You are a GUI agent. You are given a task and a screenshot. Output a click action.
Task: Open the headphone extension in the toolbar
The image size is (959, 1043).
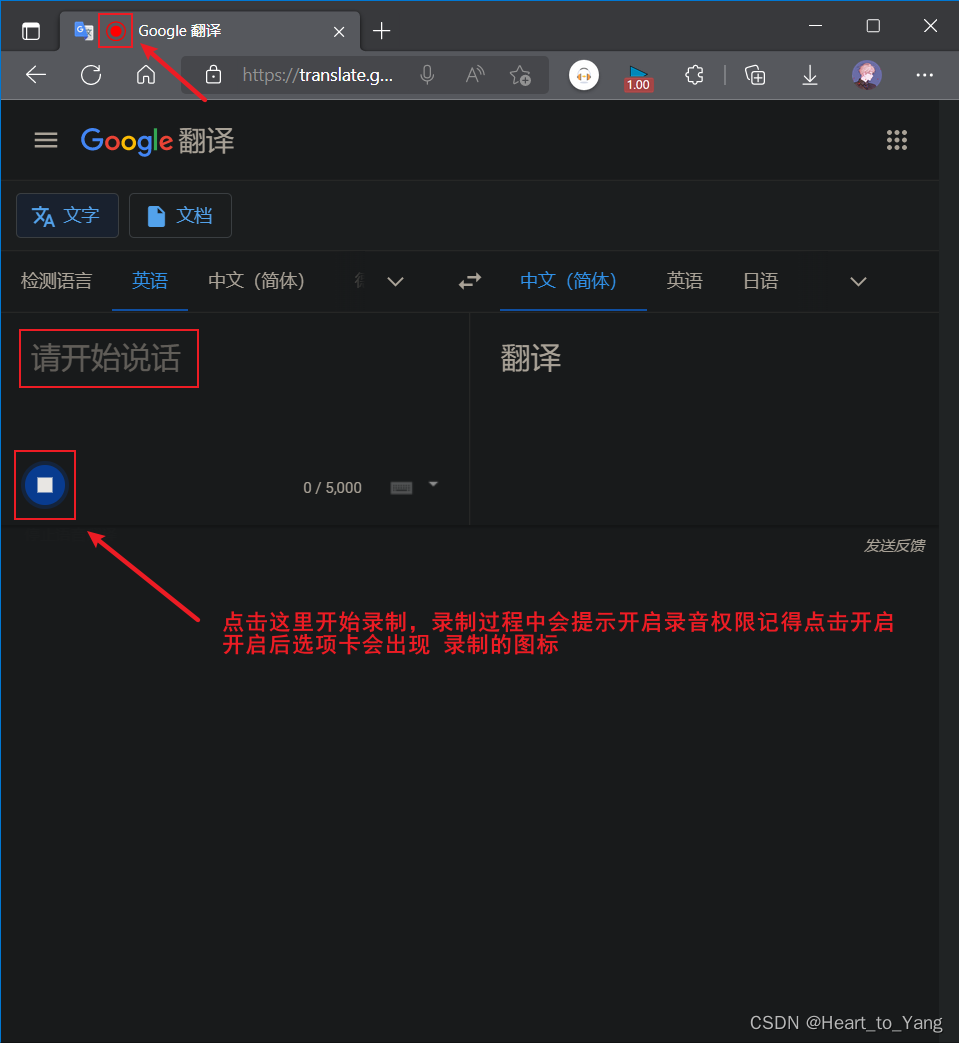pos(584,75)
